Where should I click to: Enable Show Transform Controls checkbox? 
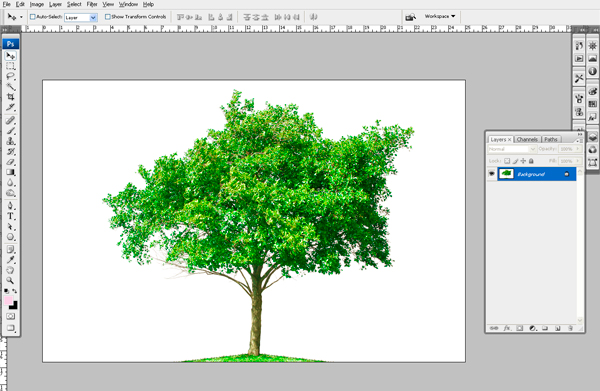click(108, 17)
